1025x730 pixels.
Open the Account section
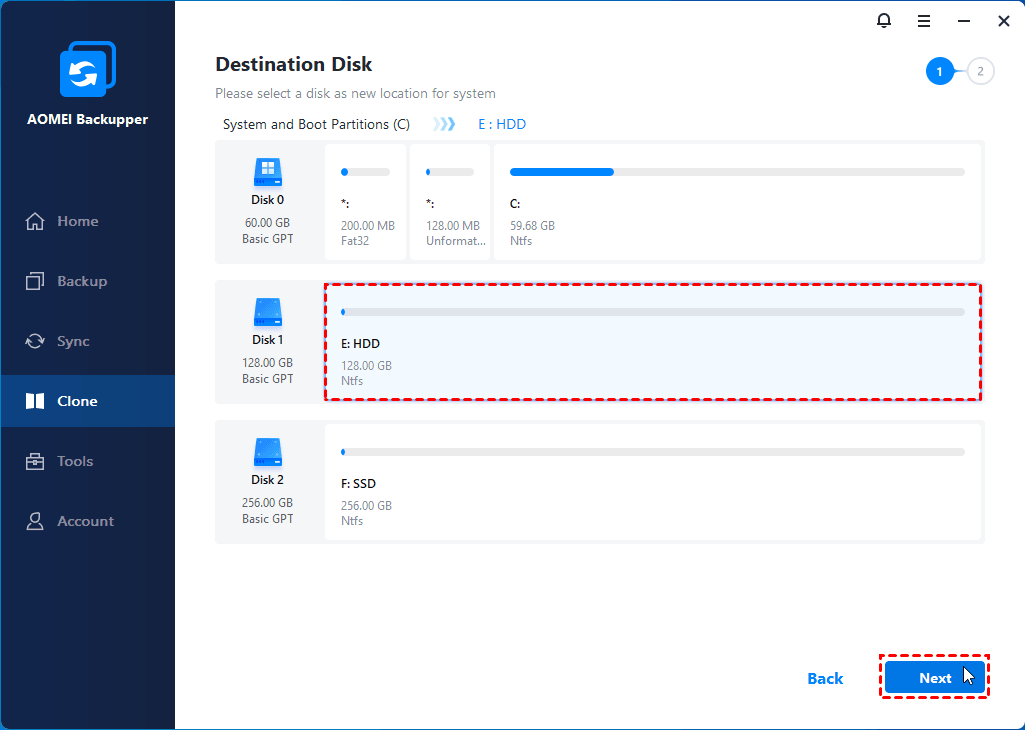(x=84, y=521)
